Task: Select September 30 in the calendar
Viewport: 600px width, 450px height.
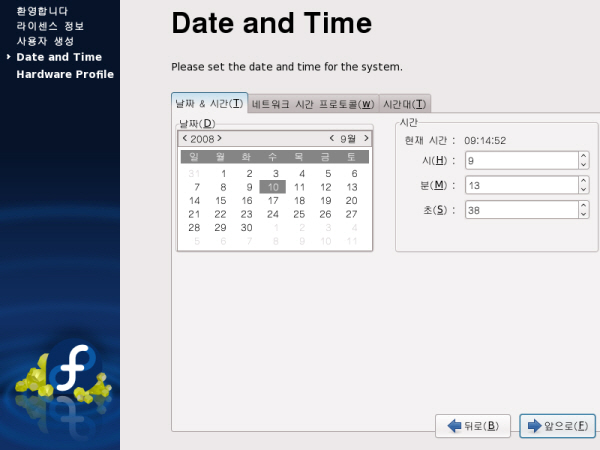Action: click(246, 228)
